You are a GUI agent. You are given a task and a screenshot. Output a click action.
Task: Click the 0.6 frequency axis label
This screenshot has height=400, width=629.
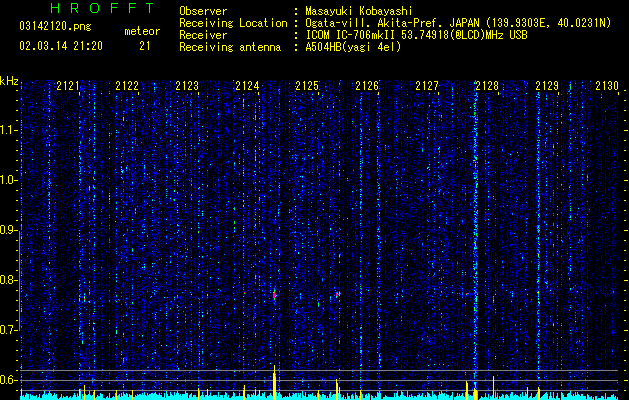tap(9, 380)
